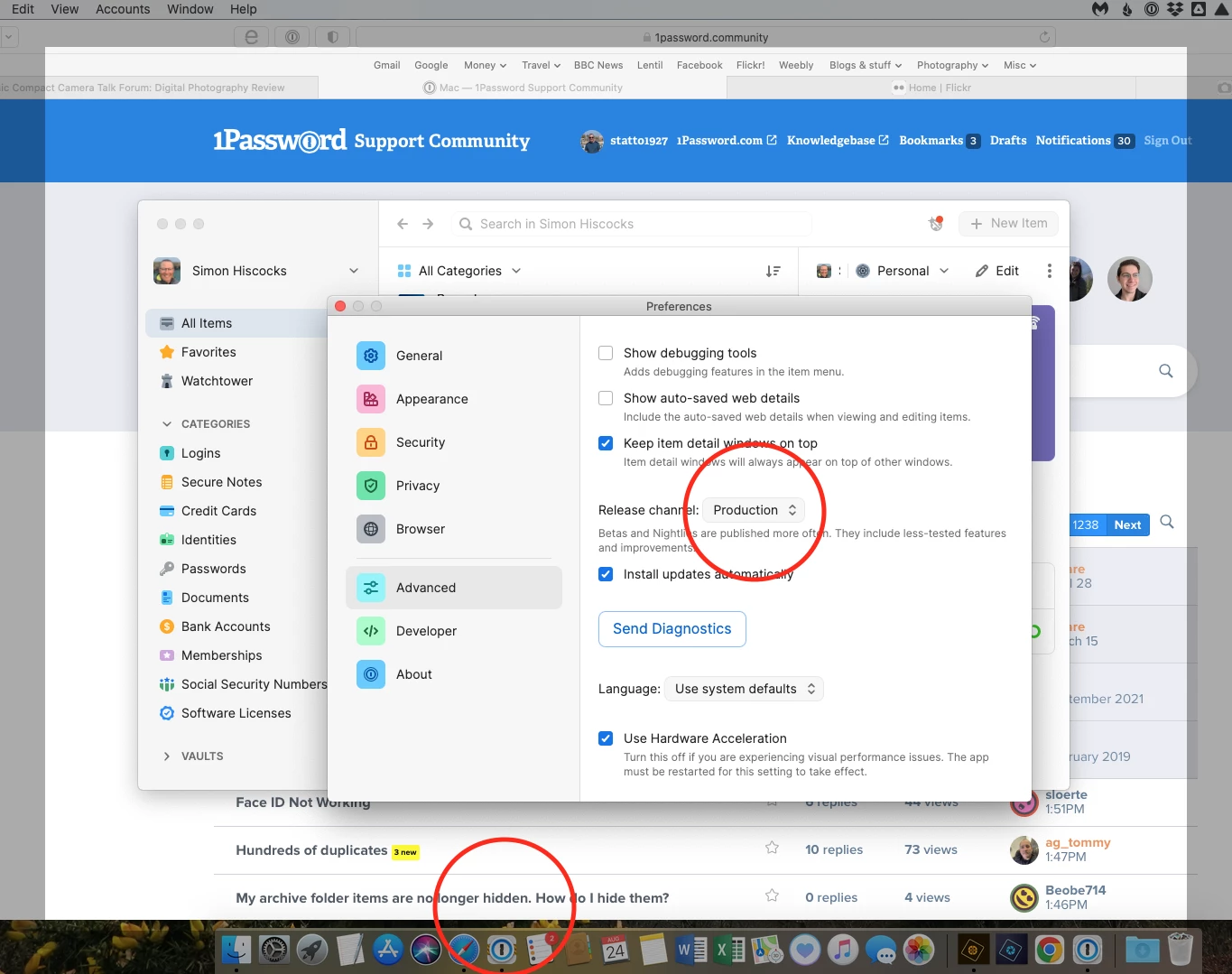Click the Search in Simon Hiscocks field
The height and width of the screenshot is (974, 1232).
pyautogui.click(x=632, y=224)
